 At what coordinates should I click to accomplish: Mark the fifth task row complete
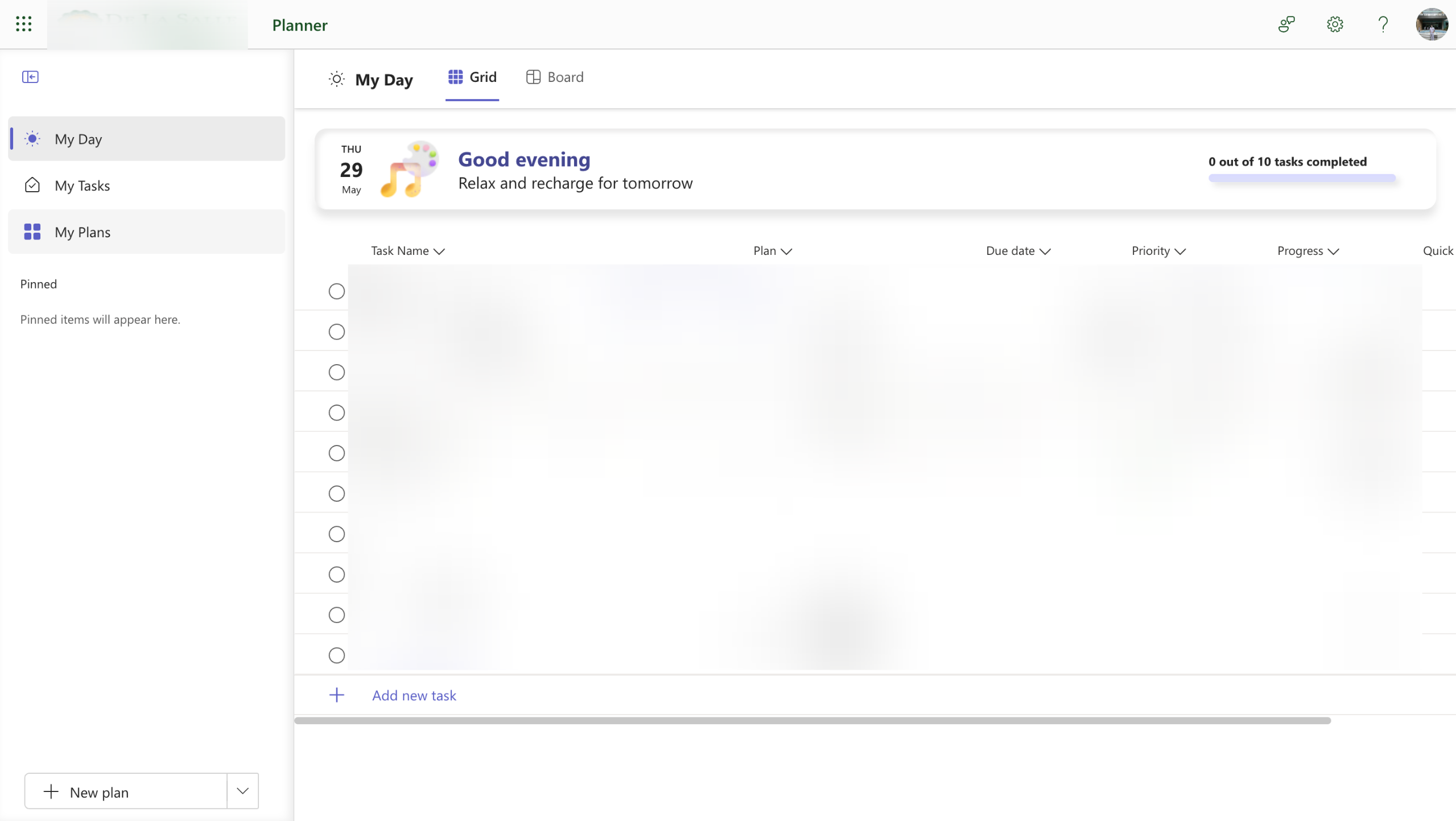pos(336,453)
